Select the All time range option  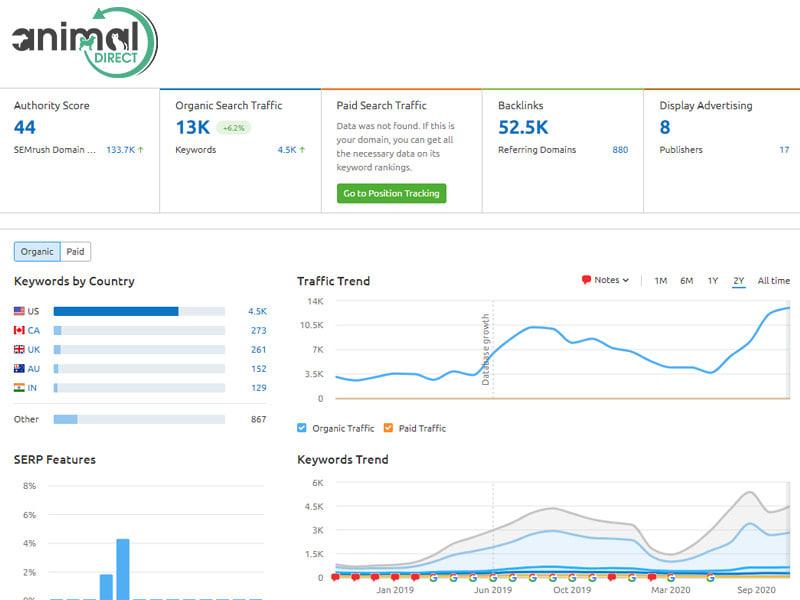(x=774, y=281)
